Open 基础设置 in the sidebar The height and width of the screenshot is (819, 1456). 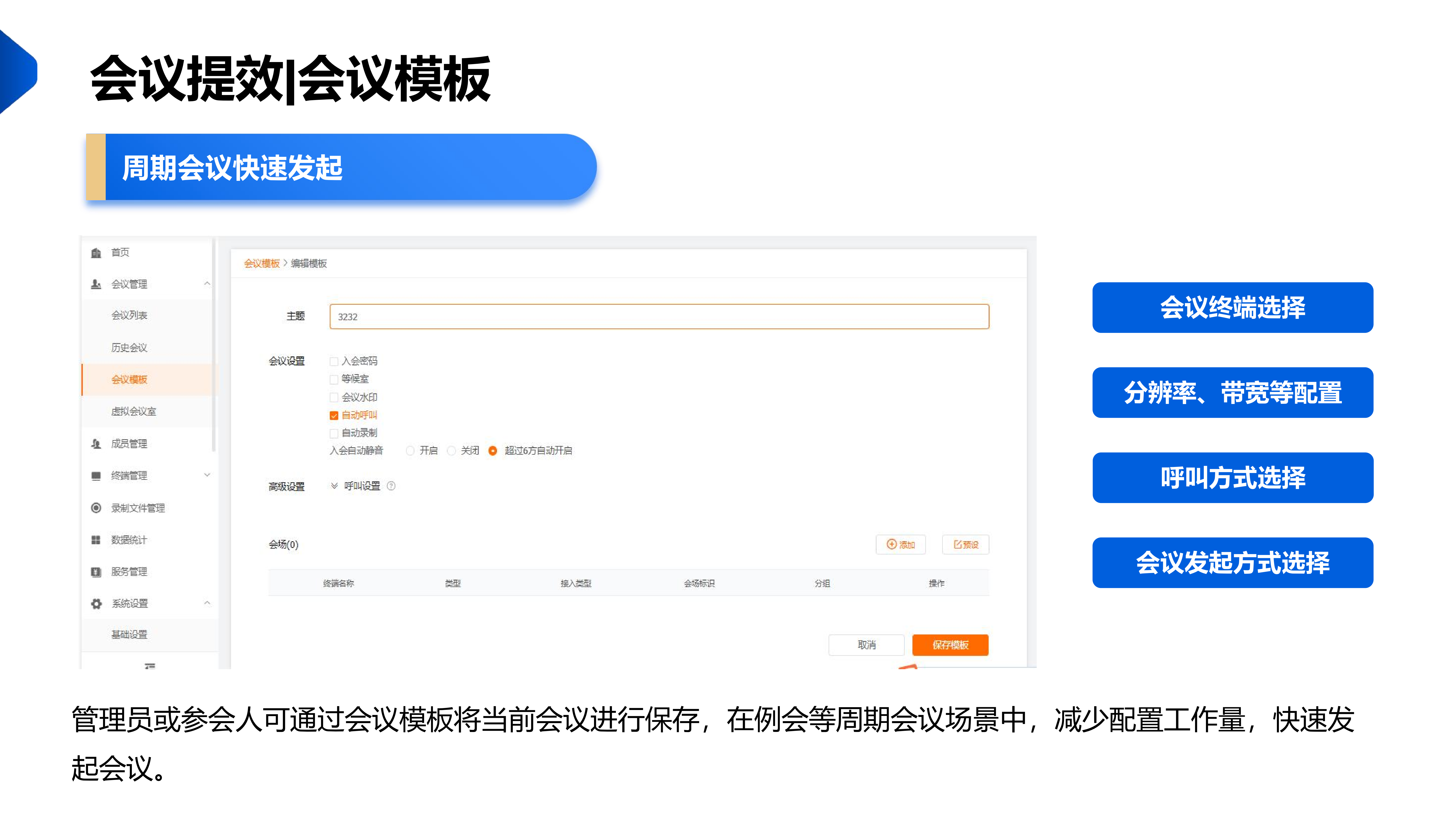pos(130,635)
